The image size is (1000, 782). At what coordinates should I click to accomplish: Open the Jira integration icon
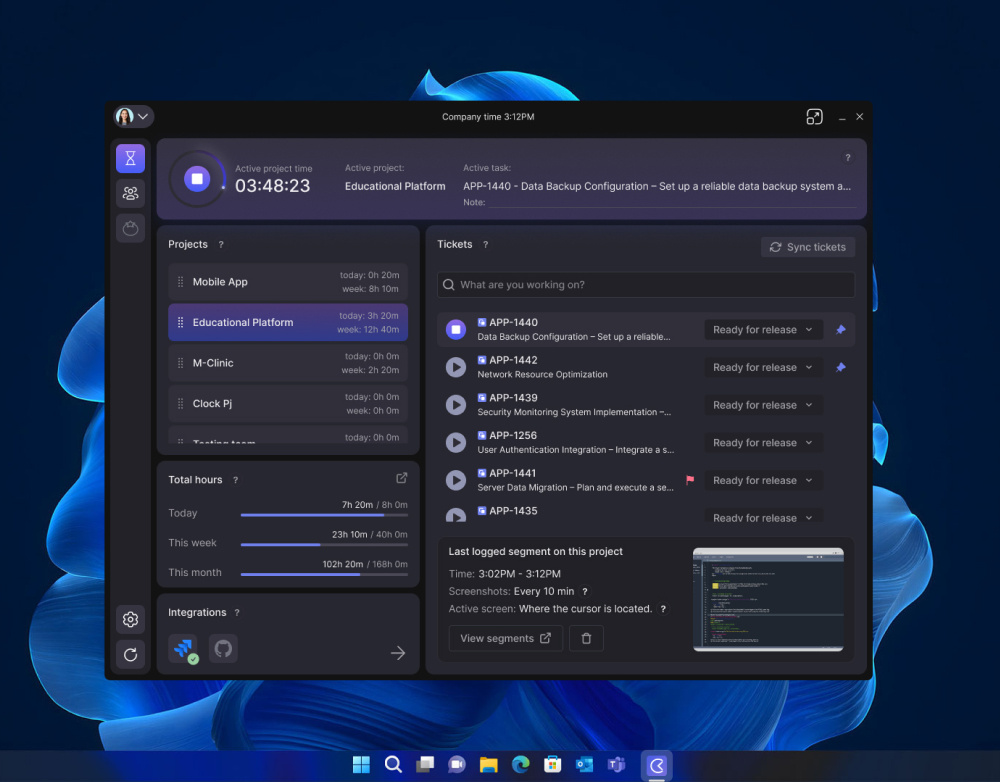click(x=183, y=649)
